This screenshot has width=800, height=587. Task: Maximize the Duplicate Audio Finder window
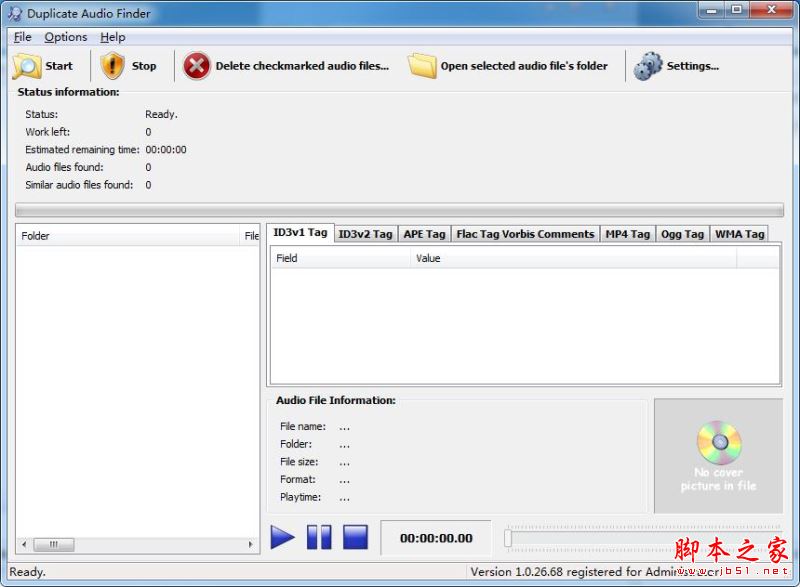coord(736,10)
